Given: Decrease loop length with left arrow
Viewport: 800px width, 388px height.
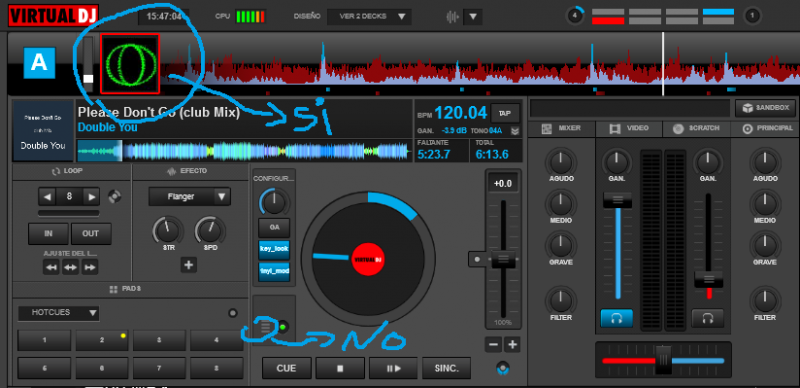Looking at the screenshot, I should tap(47, 197).
